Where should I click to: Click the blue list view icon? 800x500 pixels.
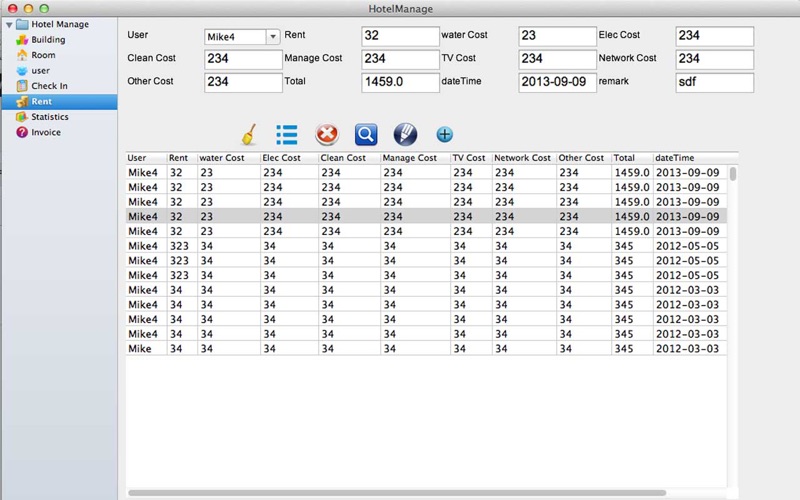pos(287,135)
